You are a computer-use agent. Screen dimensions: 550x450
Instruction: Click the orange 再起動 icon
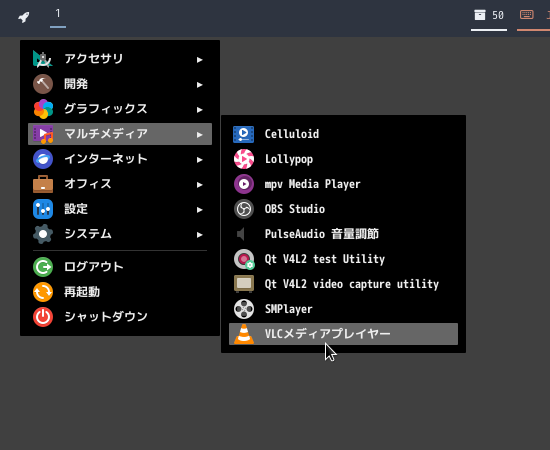[43, 292]
